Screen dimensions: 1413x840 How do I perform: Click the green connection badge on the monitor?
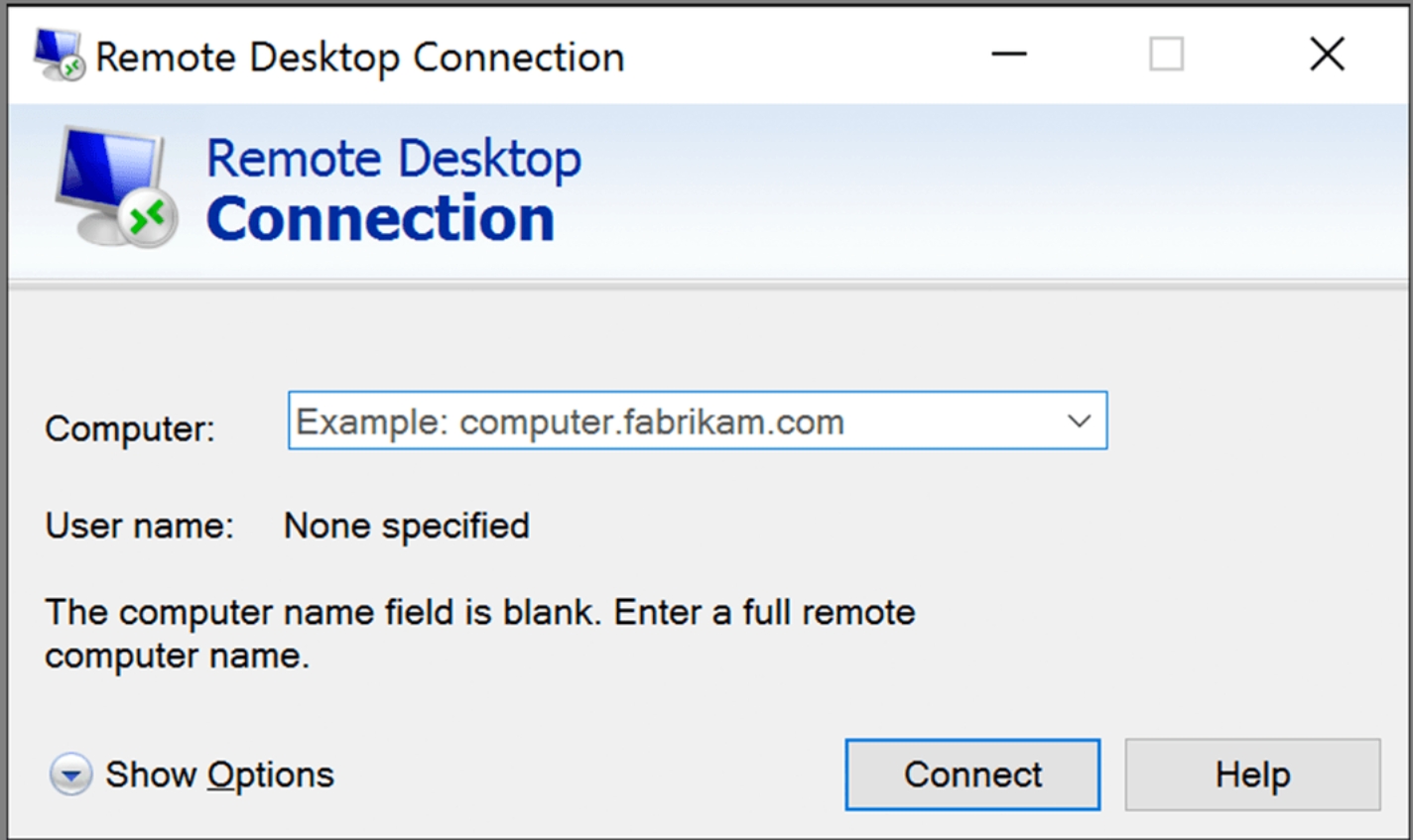coord(149,217)
